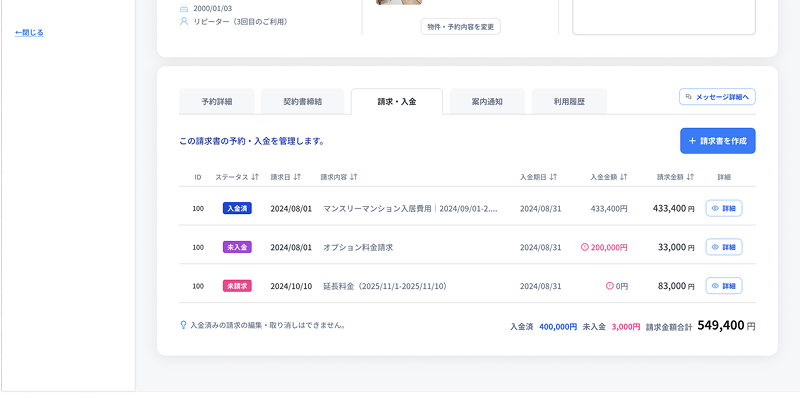The width and height of the screenshot is (800, 400).
Task: Click the ←閉じる link
Action: pos(30,33)
